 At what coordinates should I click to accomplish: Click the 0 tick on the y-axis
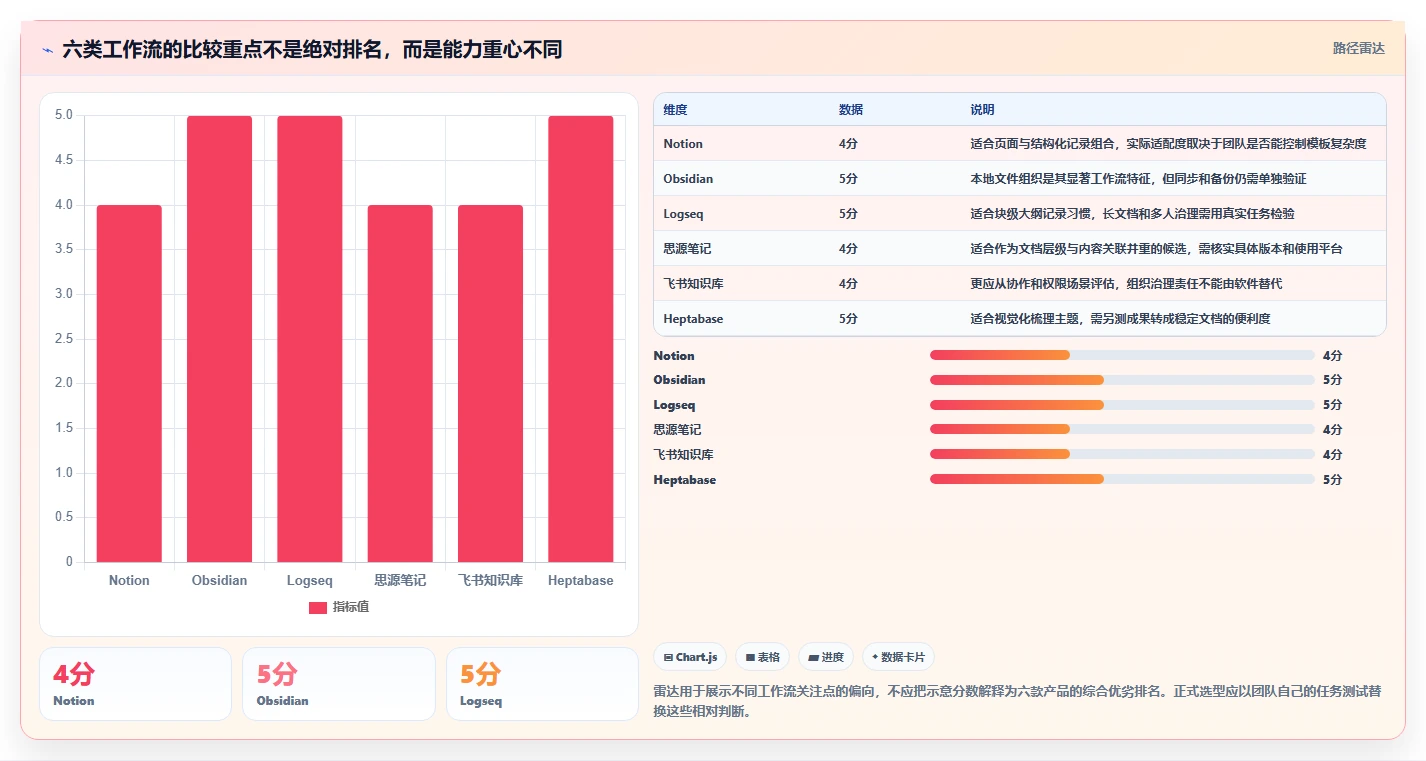coord(69,562)
